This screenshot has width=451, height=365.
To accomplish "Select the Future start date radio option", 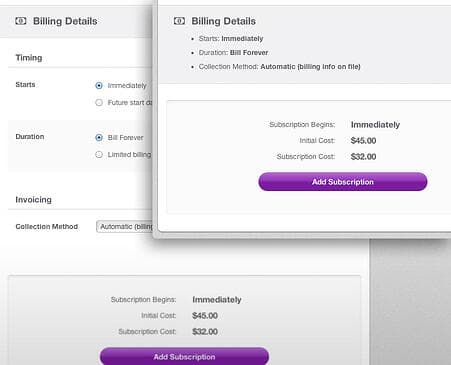I will pyautogui.click(x=99, y=103).
